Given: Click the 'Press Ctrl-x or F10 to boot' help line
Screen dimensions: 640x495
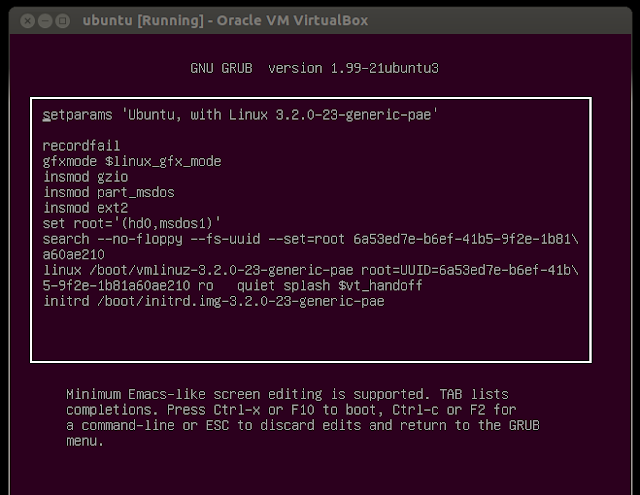Looking at the screenshot, I should [291, 410].
